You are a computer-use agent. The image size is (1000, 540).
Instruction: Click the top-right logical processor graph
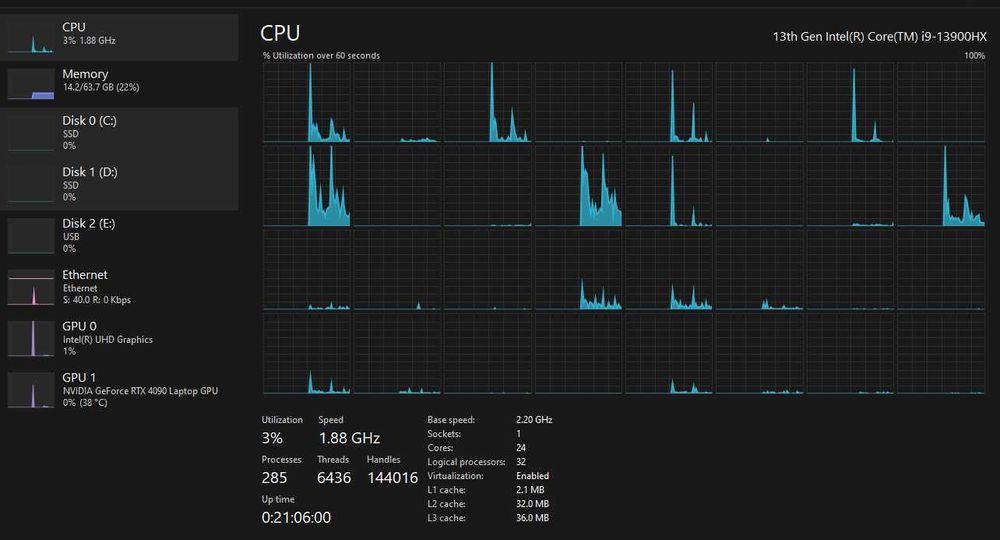[x=940, y=103]
